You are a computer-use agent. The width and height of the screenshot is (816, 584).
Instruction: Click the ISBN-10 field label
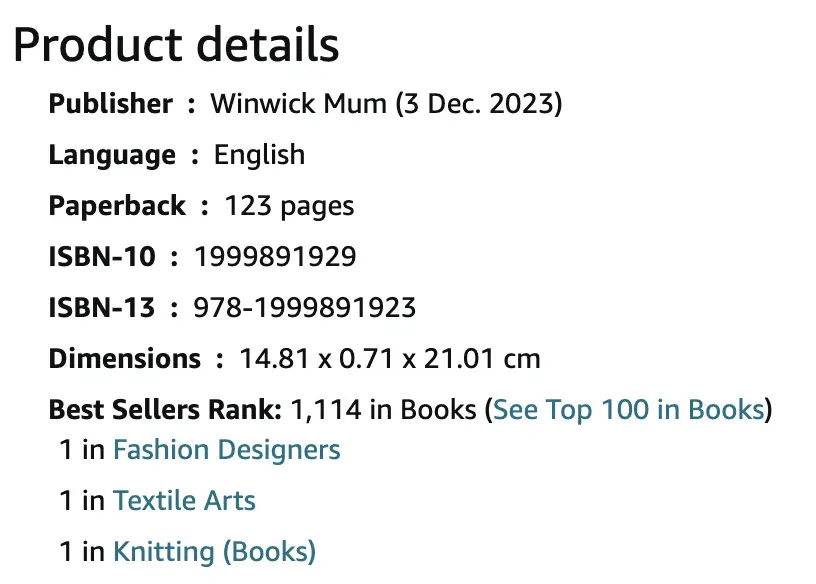(x=104, y=256)
